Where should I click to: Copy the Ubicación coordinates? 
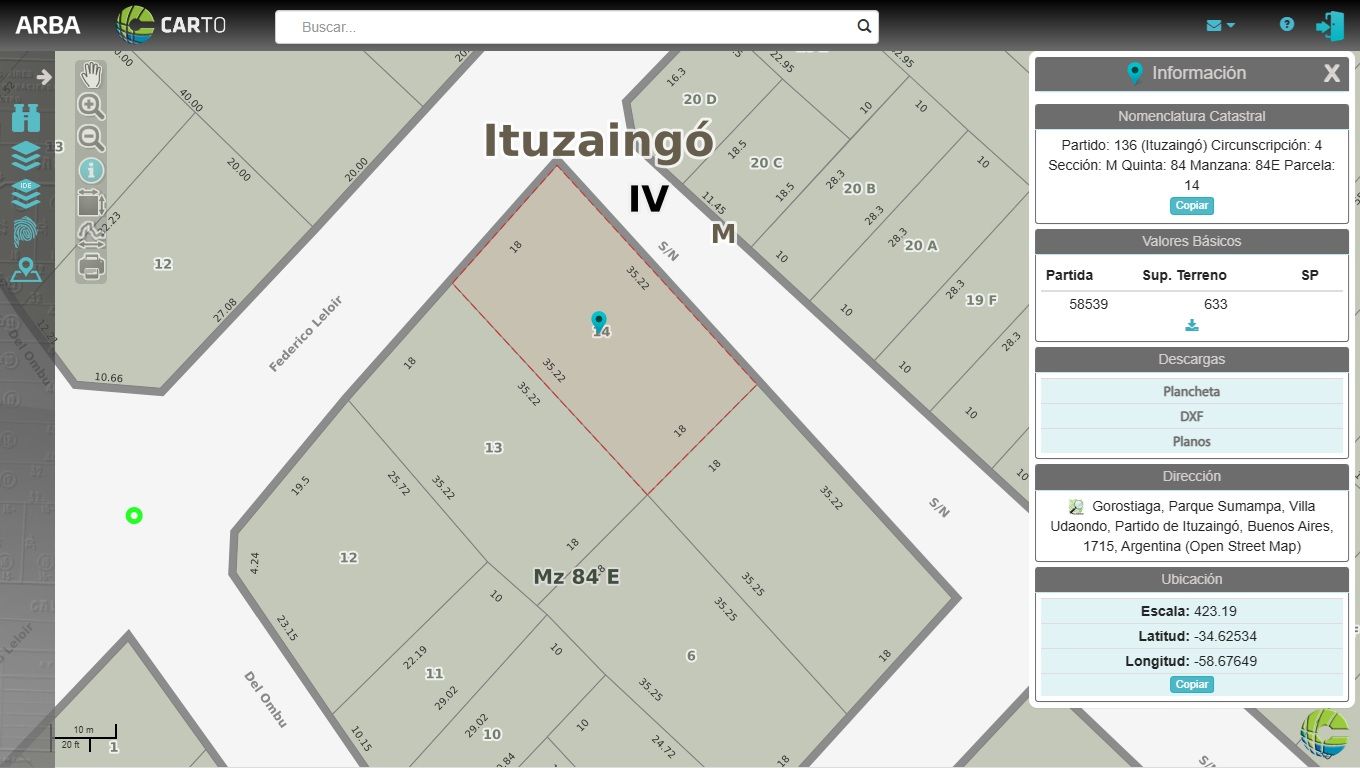coord(1191,685)
